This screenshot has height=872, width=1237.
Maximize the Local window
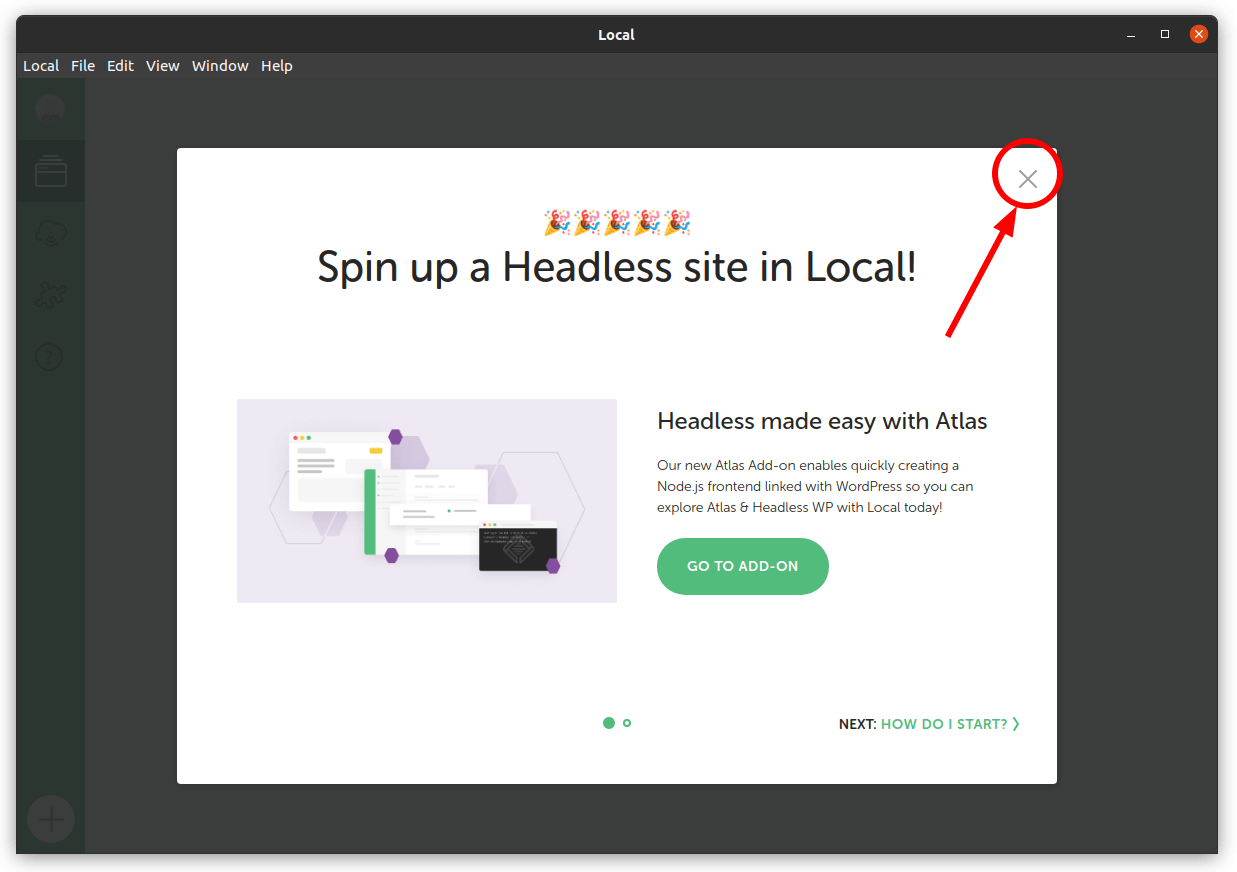[1165, 34]
